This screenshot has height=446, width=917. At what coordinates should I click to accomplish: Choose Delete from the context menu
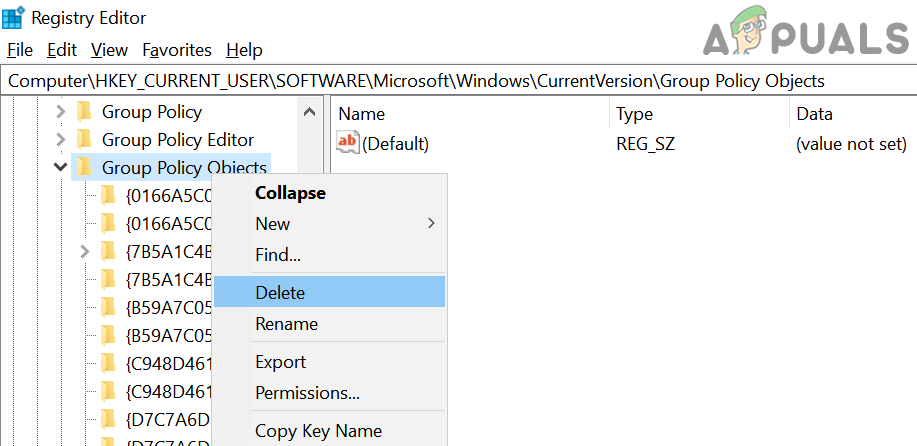pos(280,293)
